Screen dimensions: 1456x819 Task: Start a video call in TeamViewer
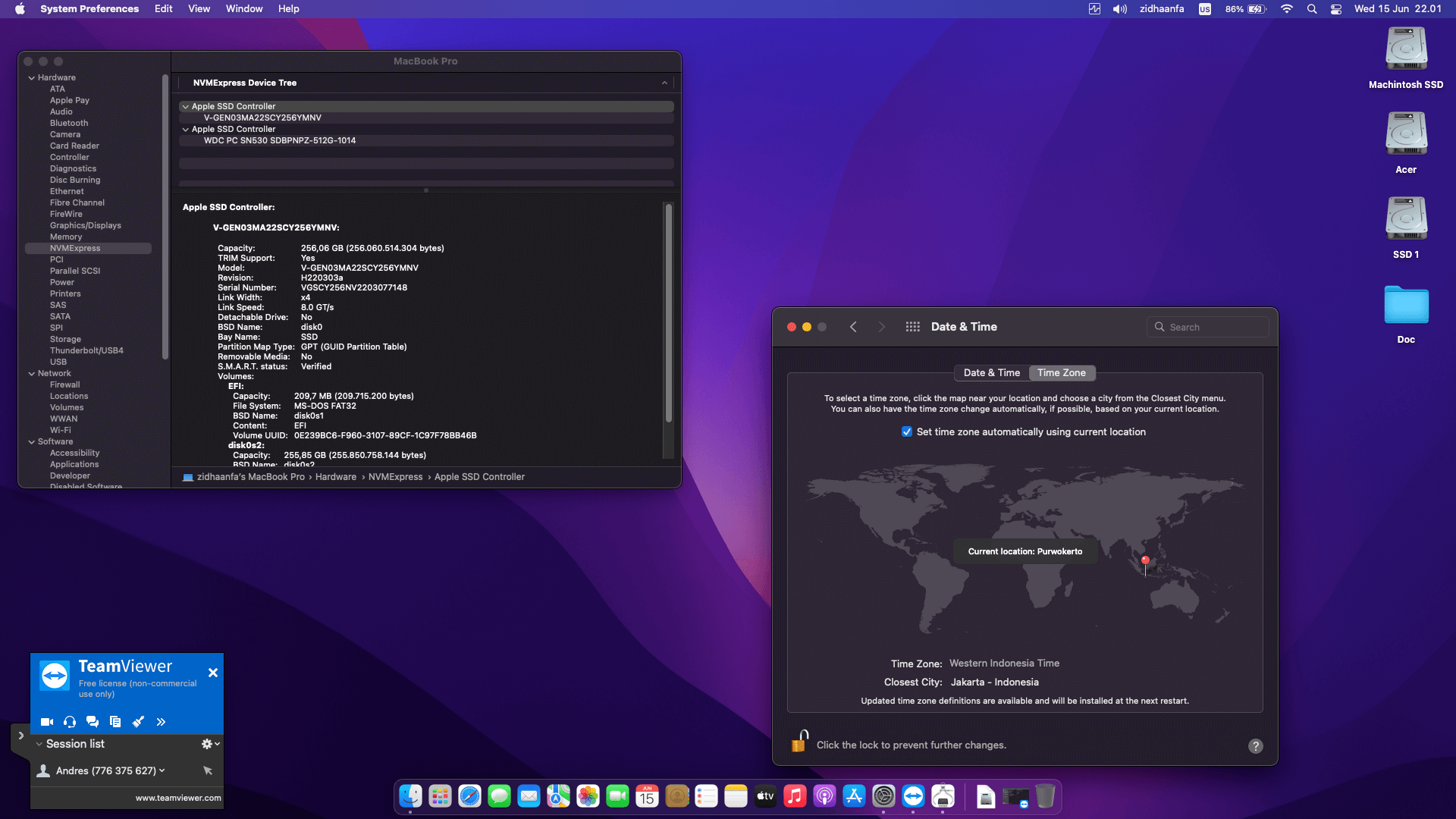(x=47, y=722)
